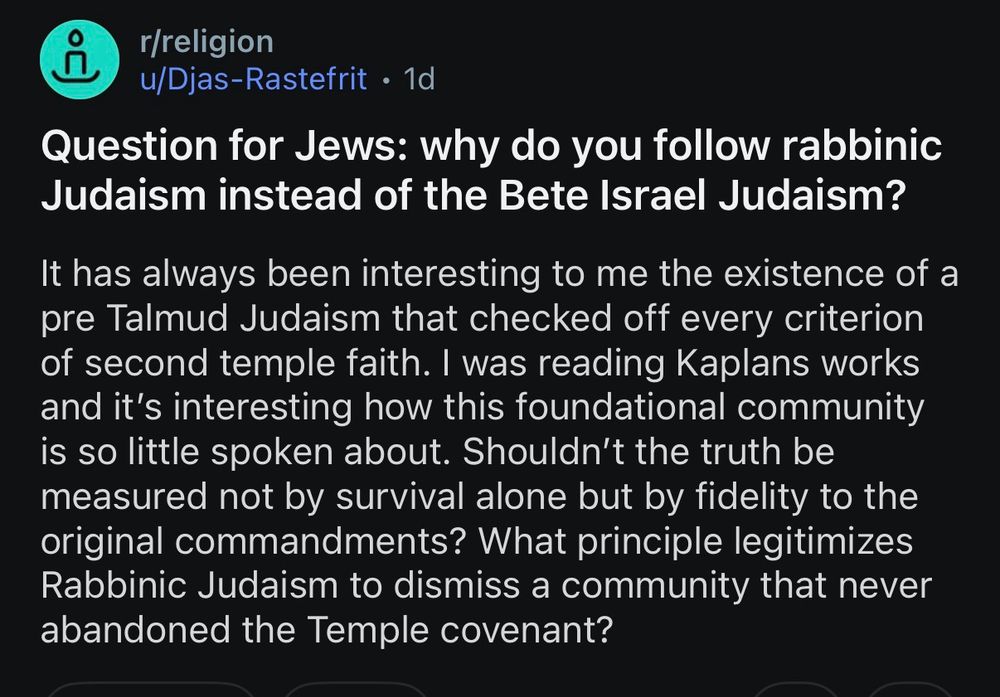Screen dimensions: 1000x697
Task: Tap the r/religion community avatar icon
Action: click(x=80, y=60)
